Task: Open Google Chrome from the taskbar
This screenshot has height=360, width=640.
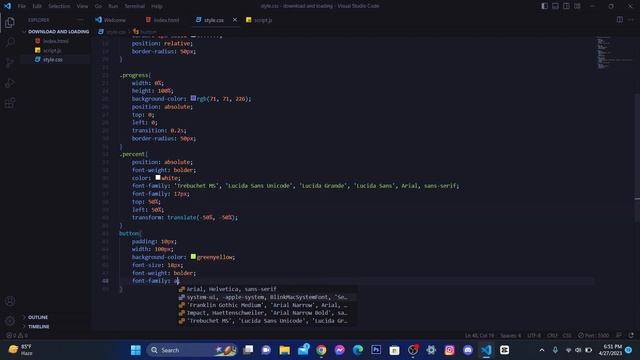Action: 321,350
